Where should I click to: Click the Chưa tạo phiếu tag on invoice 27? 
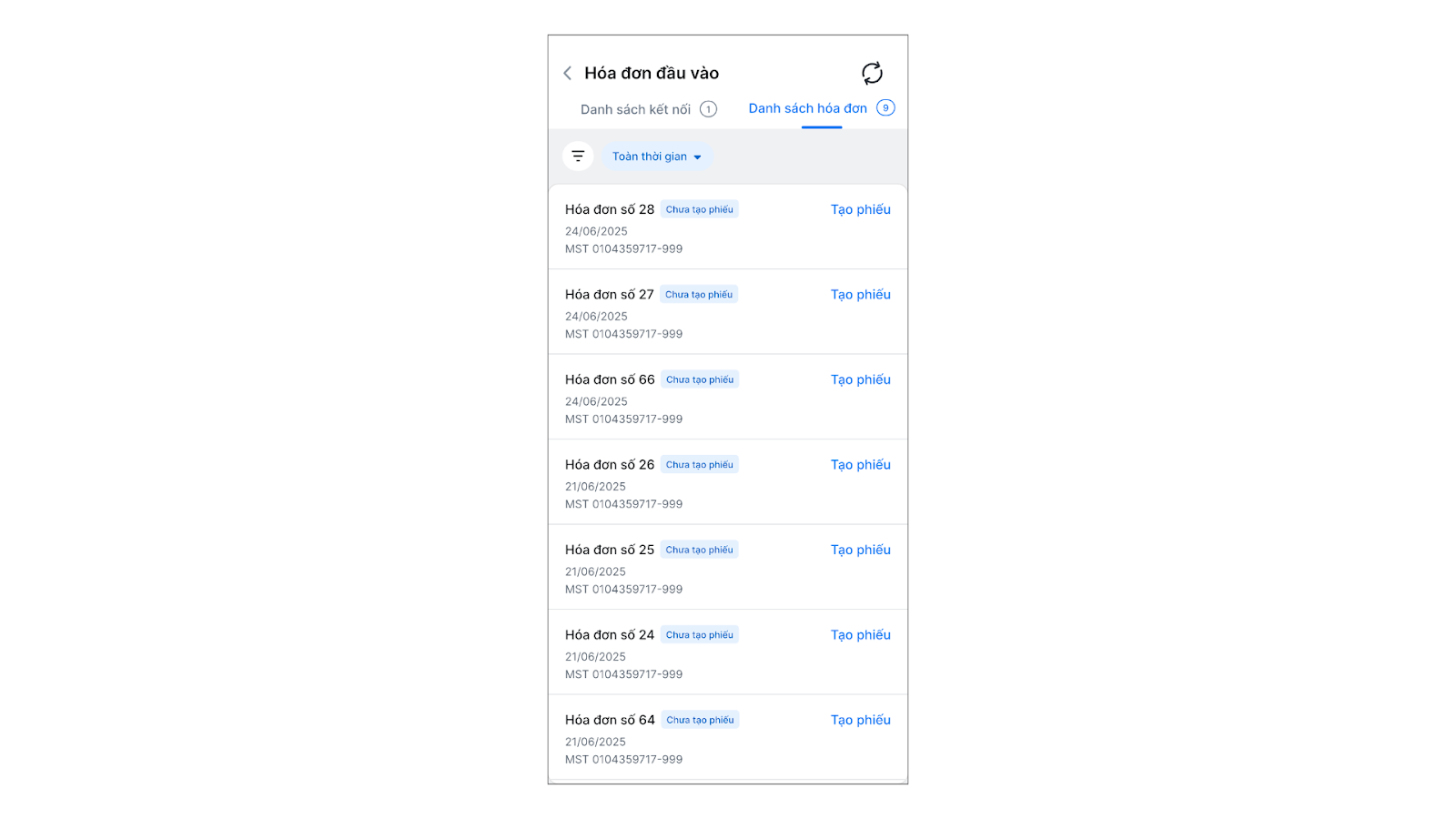click(x=699, y=295)
